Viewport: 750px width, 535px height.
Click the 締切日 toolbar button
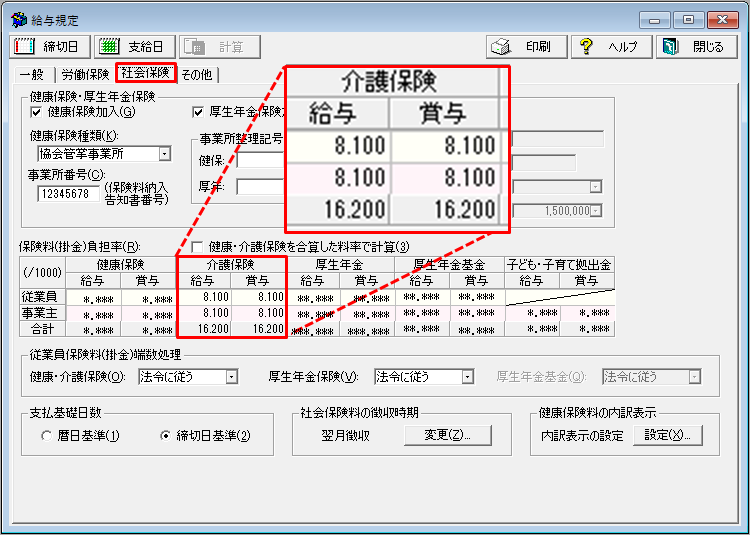pos(50,47)
